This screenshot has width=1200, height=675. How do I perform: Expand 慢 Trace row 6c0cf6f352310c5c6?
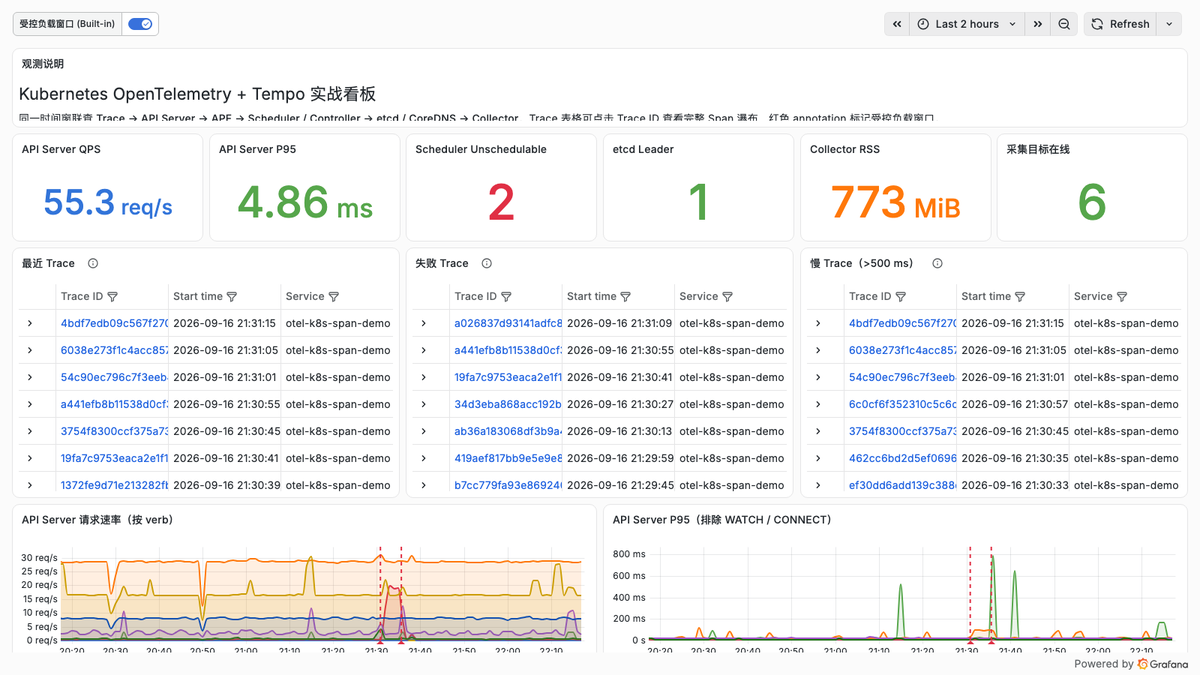pyautogui.click(x=818, y=405)
